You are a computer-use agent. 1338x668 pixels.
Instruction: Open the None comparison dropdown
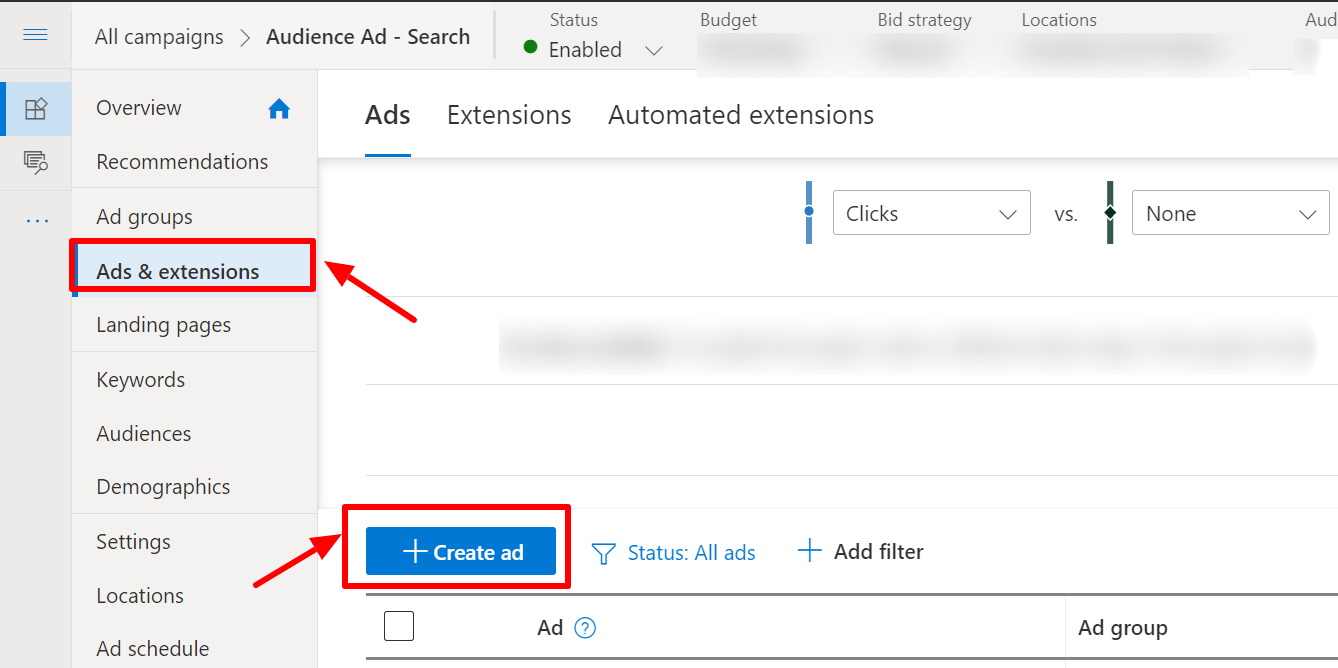point(1229,213)
